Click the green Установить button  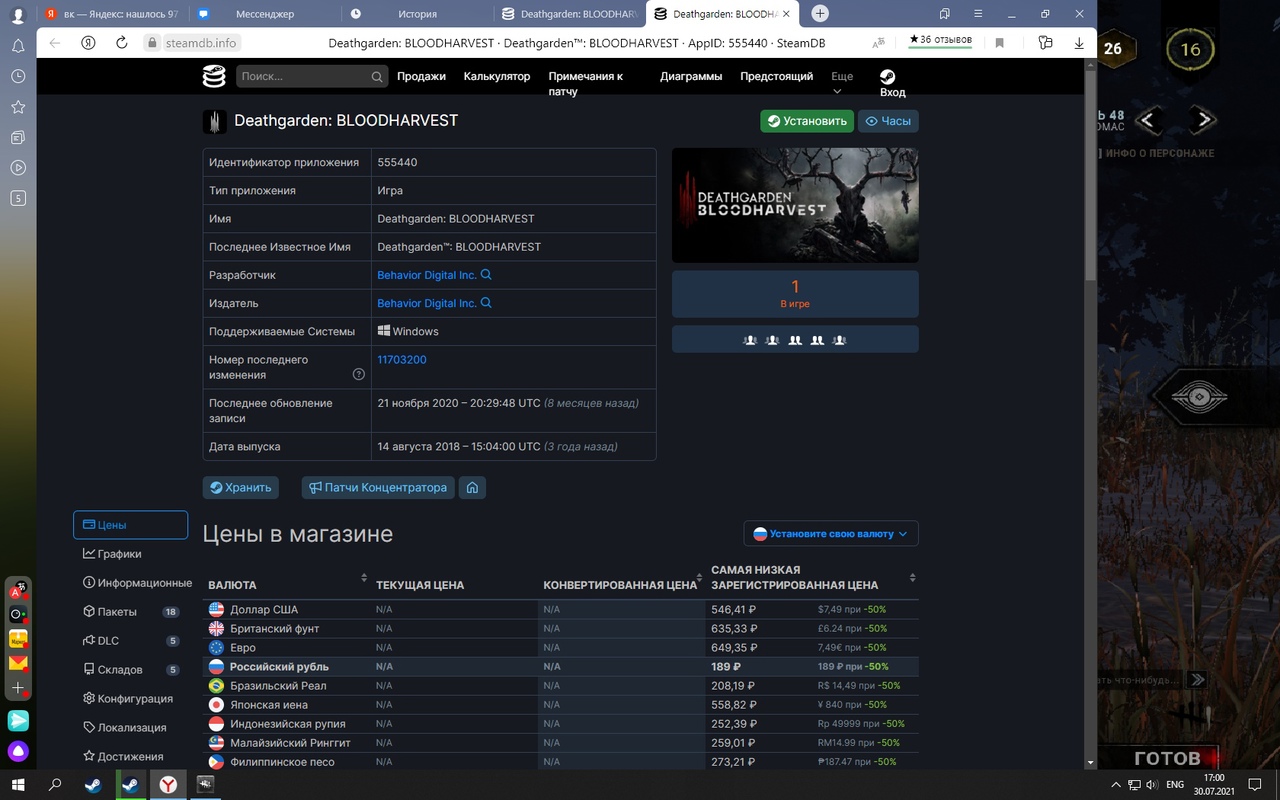point(807,121)
